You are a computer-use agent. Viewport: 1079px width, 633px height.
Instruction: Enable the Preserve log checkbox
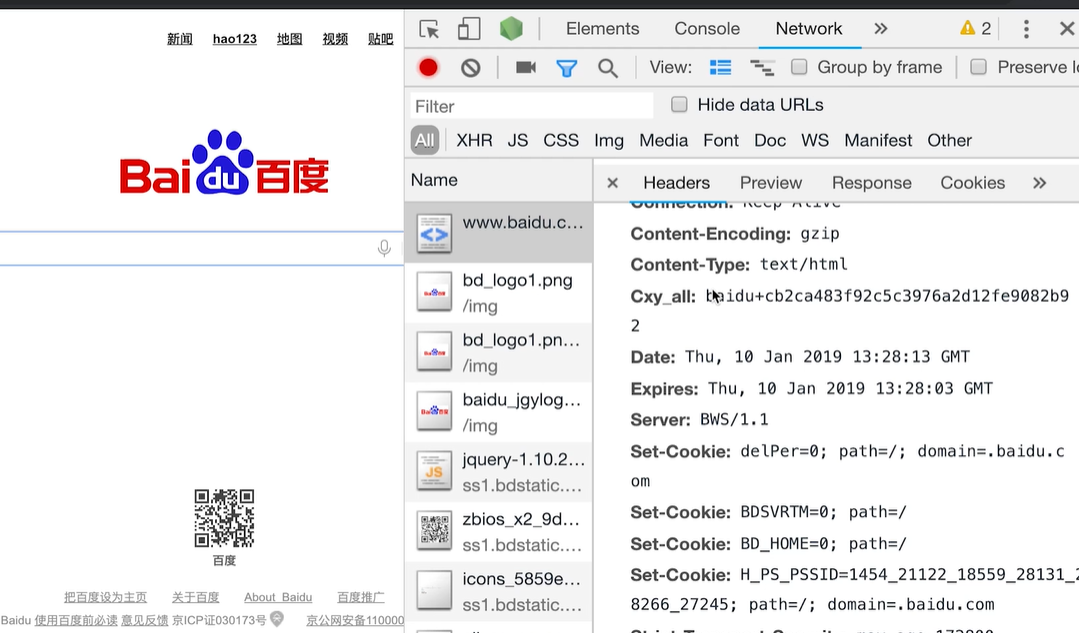coord(978,67)
